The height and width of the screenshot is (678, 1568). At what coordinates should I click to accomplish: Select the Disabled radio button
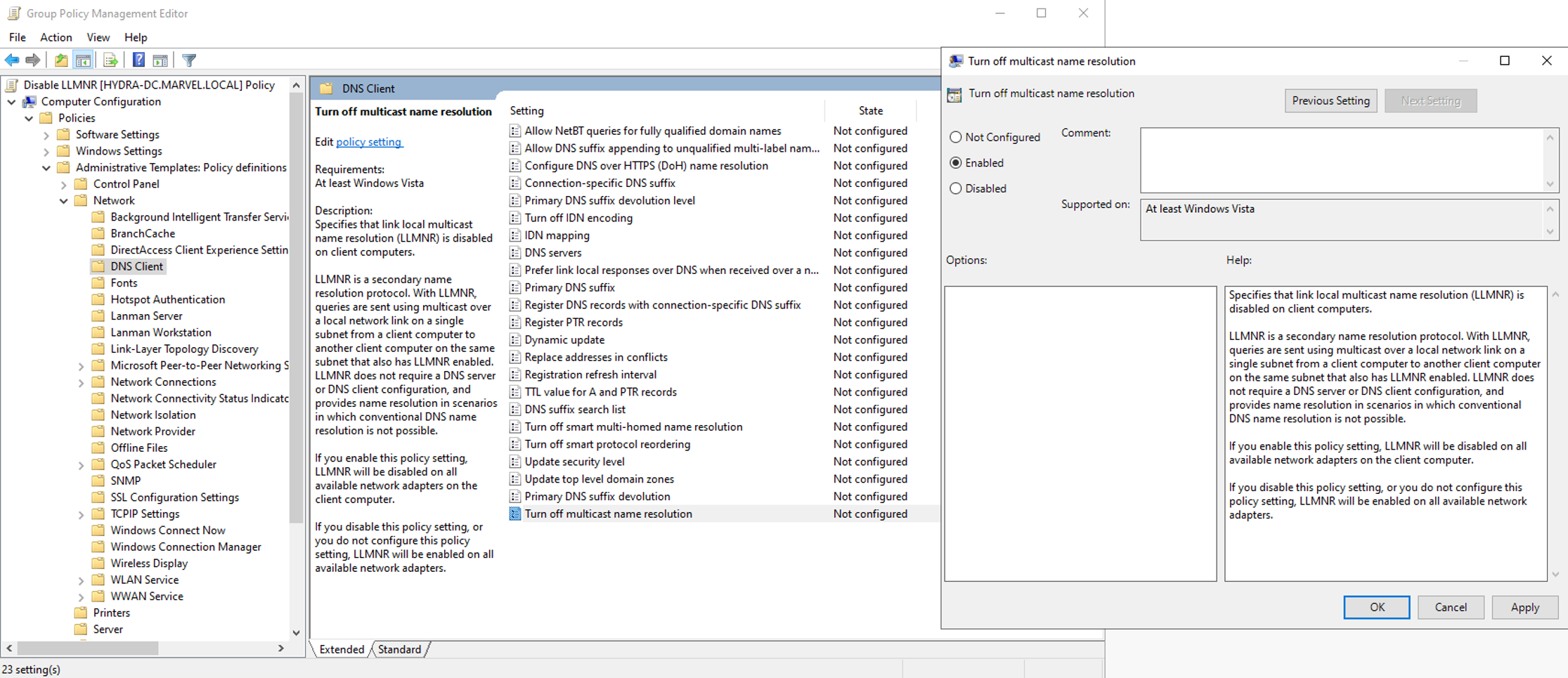click(x=956, y=188)
